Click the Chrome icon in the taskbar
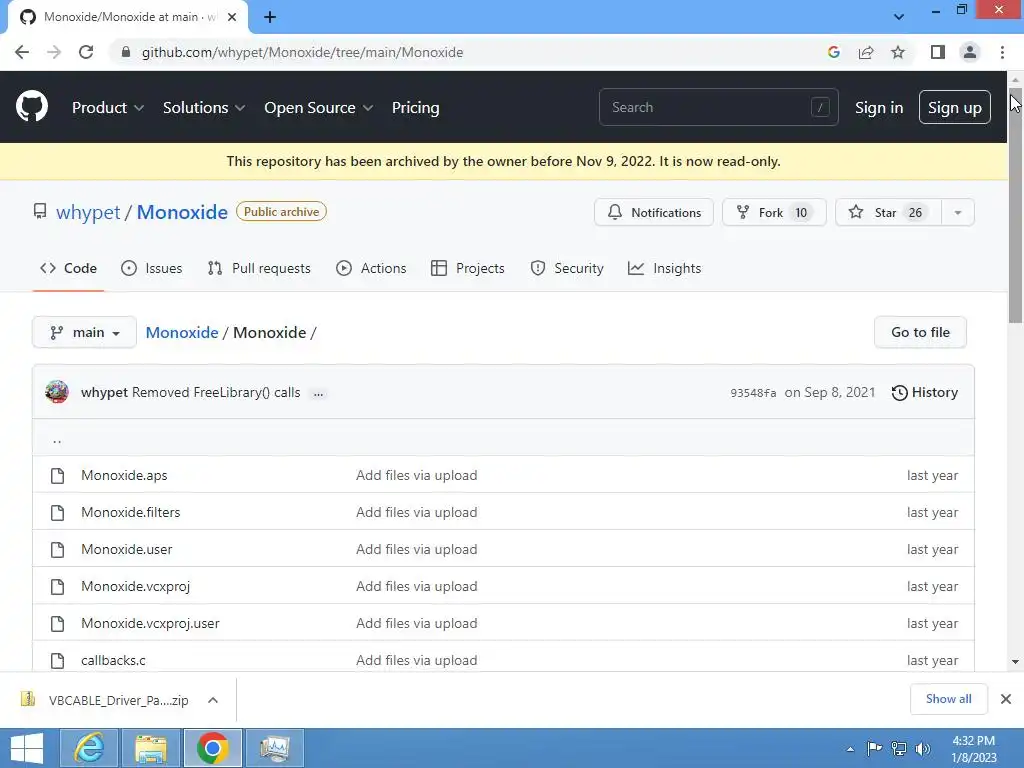 [x=213, y=748]
